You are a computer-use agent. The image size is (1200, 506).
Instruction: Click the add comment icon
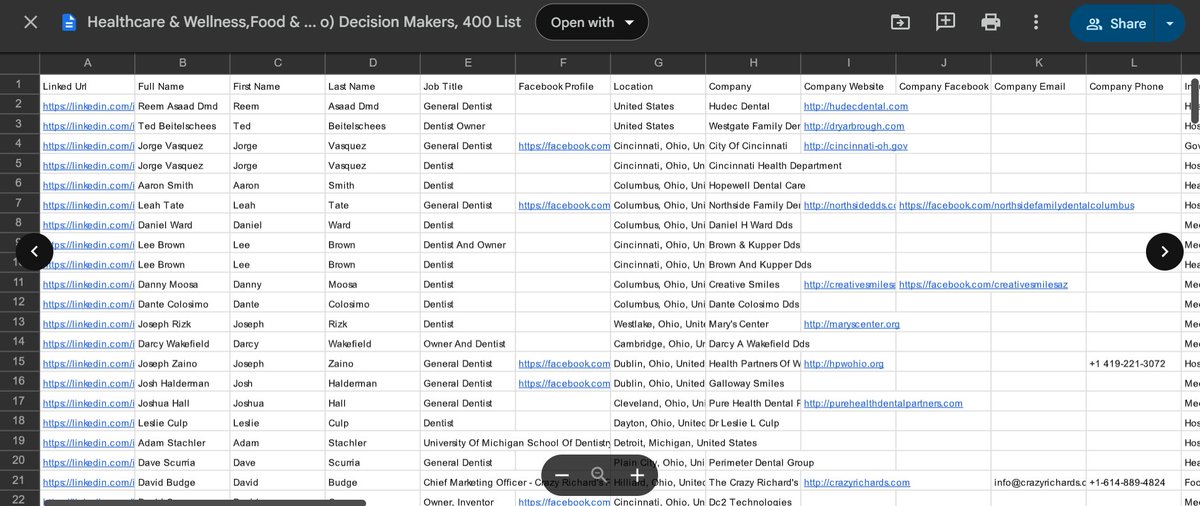click(945, 22)
